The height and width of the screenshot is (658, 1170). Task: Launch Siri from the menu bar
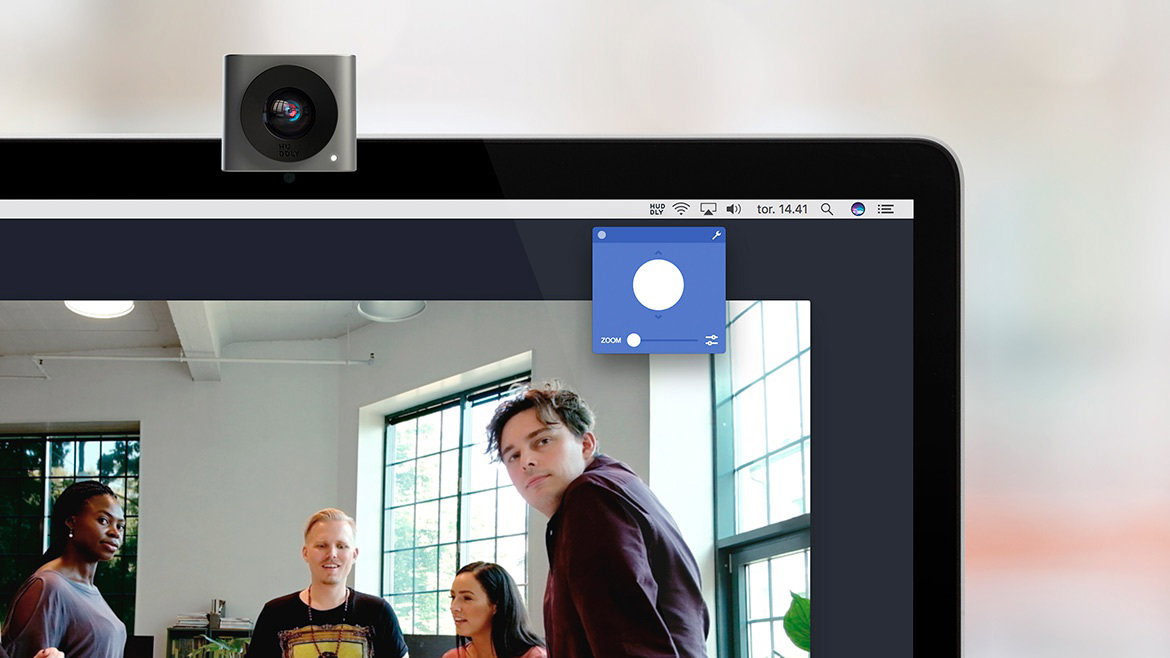[858, 209]
